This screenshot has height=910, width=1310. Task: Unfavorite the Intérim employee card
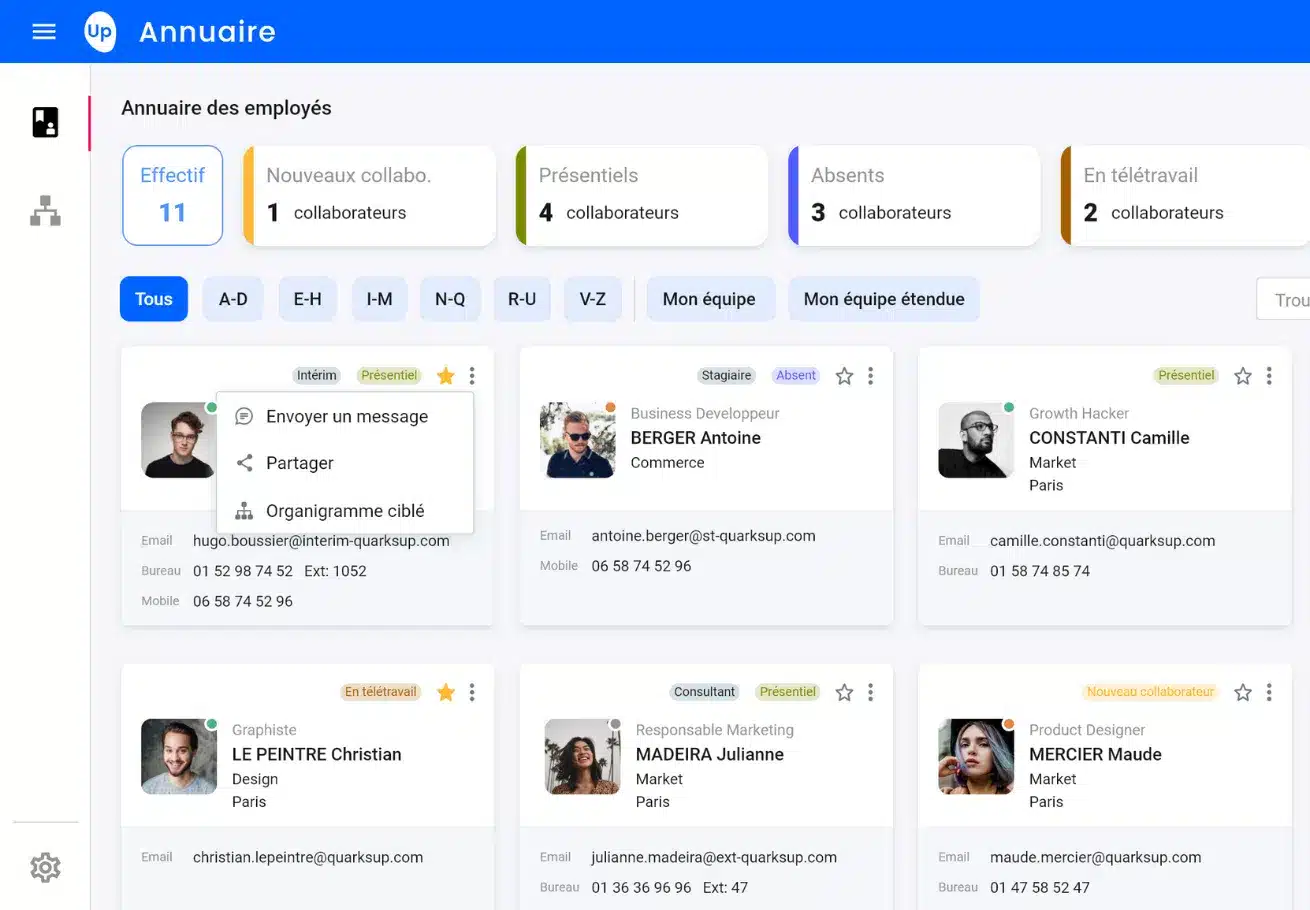click(446, 375)
